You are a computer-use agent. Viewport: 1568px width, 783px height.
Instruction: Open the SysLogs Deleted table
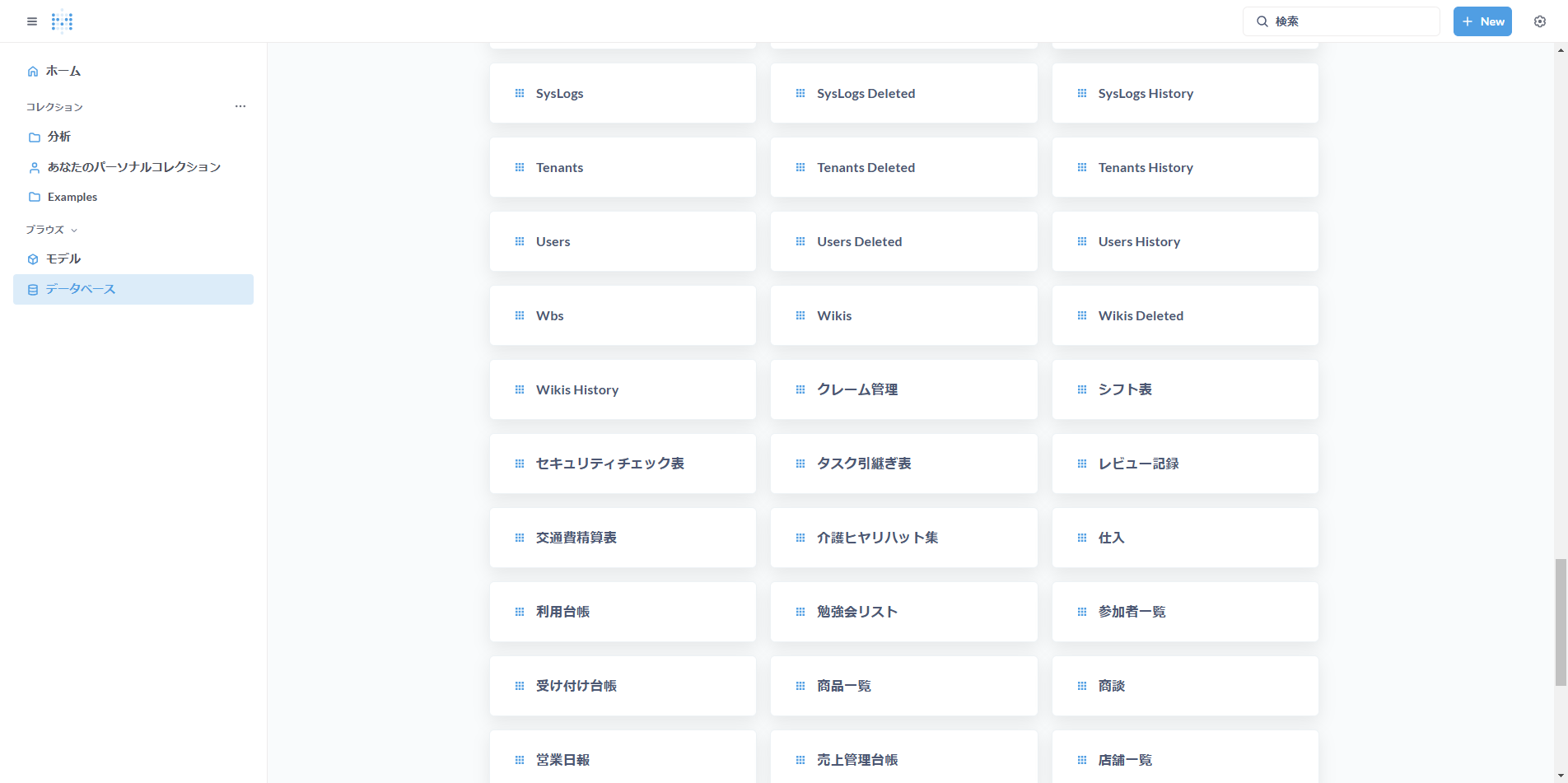[903, 93]
